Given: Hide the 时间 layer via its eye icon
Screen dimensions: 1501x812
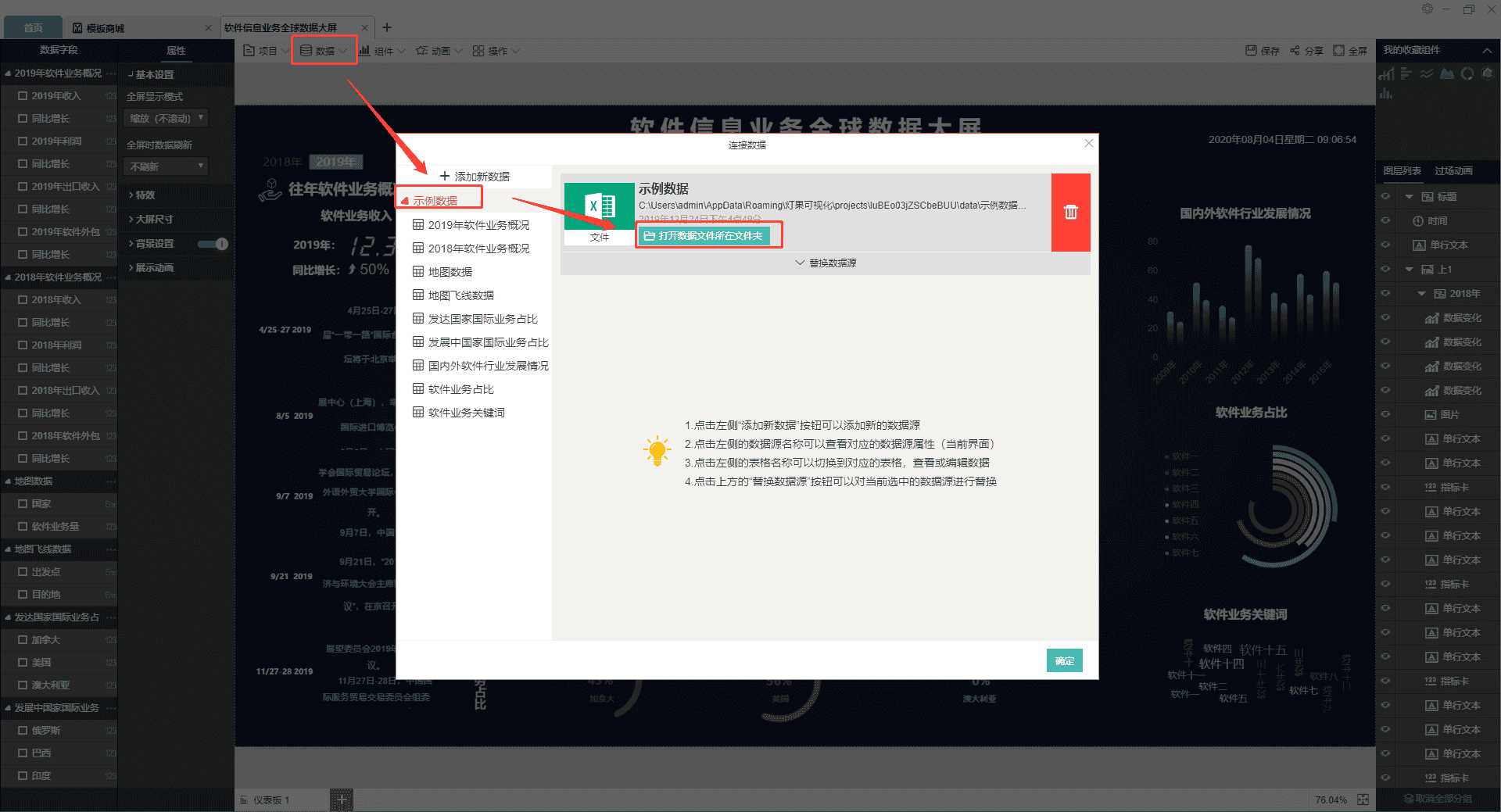Looking at the screenshot, I should (1385, 221).
